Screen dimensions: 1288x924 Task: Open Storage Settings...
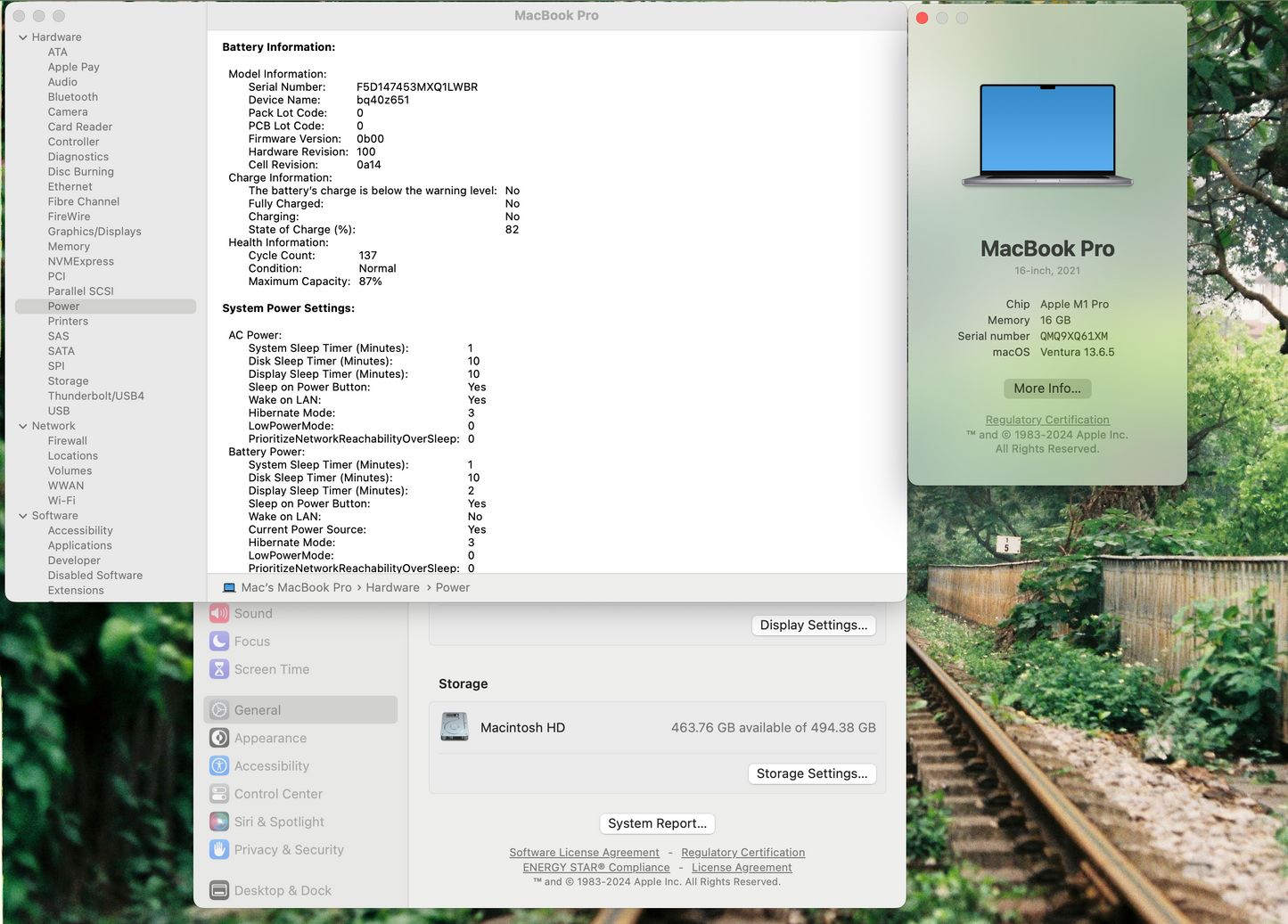coord(811,773)
